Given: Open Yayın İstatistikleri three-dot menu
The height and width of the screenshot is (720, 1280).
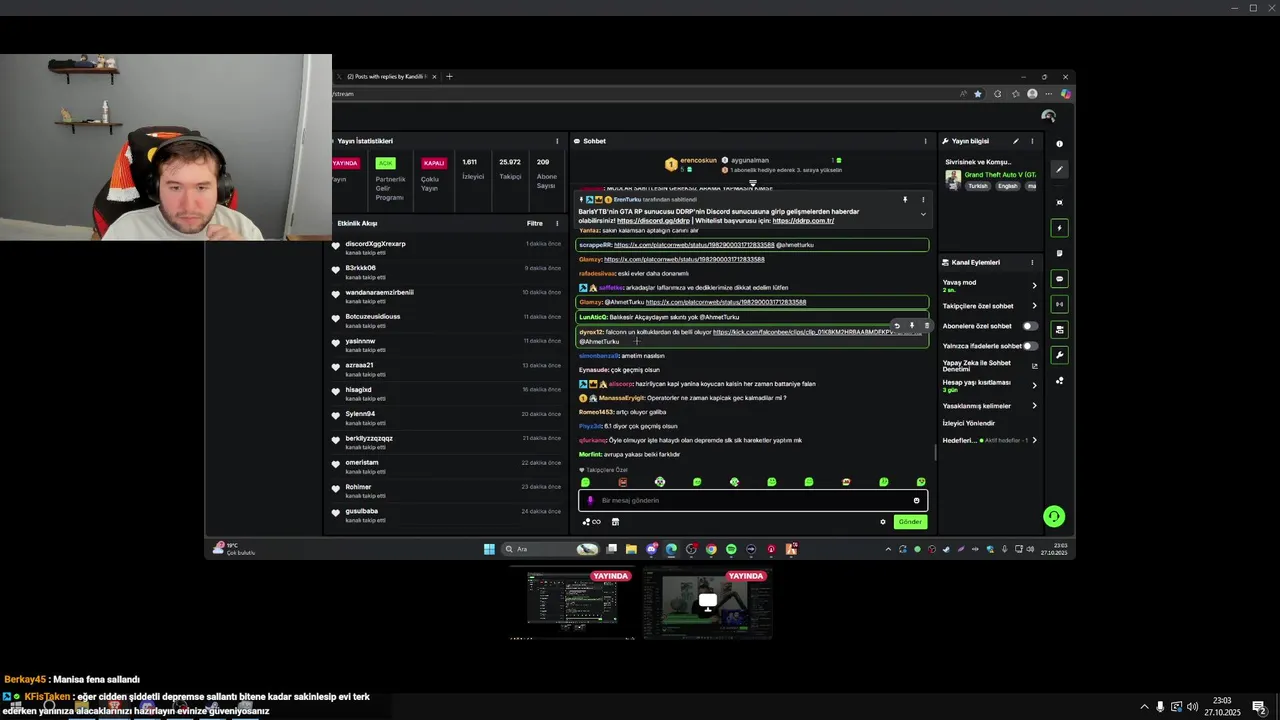Looking at the screenshot, I should (x=557, y=141).
